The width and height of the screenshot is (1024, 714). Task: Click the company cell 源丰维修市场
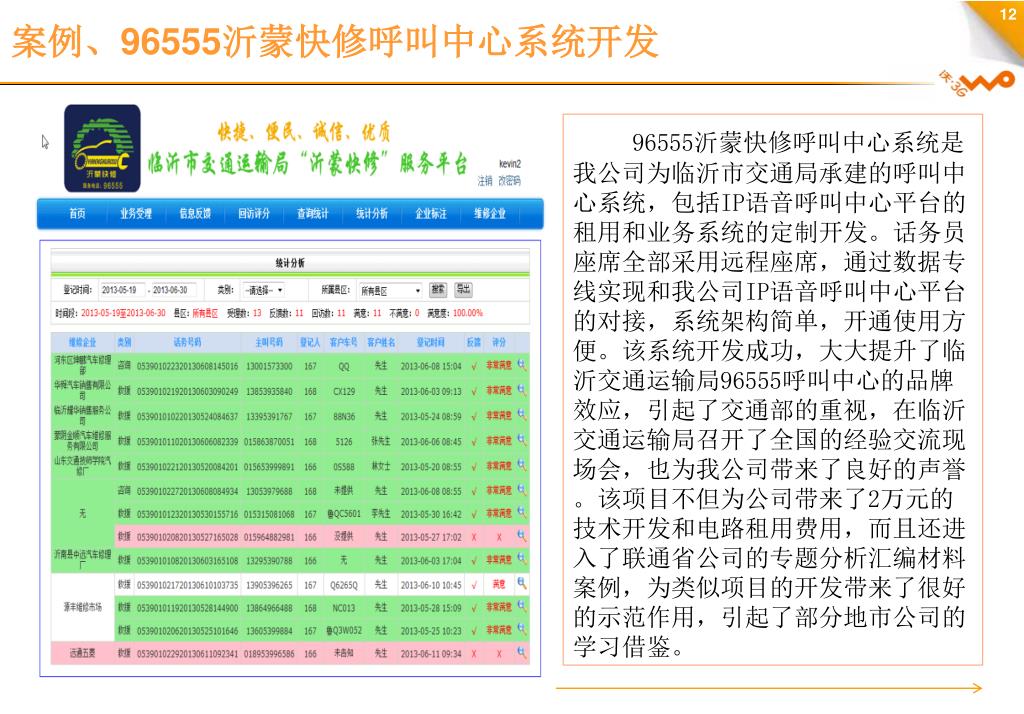82,607
